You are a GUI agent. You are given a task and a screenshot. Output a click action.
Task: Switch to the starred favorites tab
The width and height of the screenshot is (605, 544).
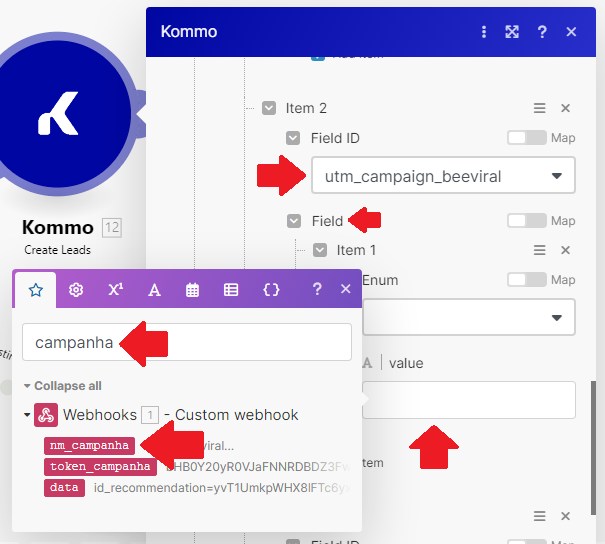(36, 290)
